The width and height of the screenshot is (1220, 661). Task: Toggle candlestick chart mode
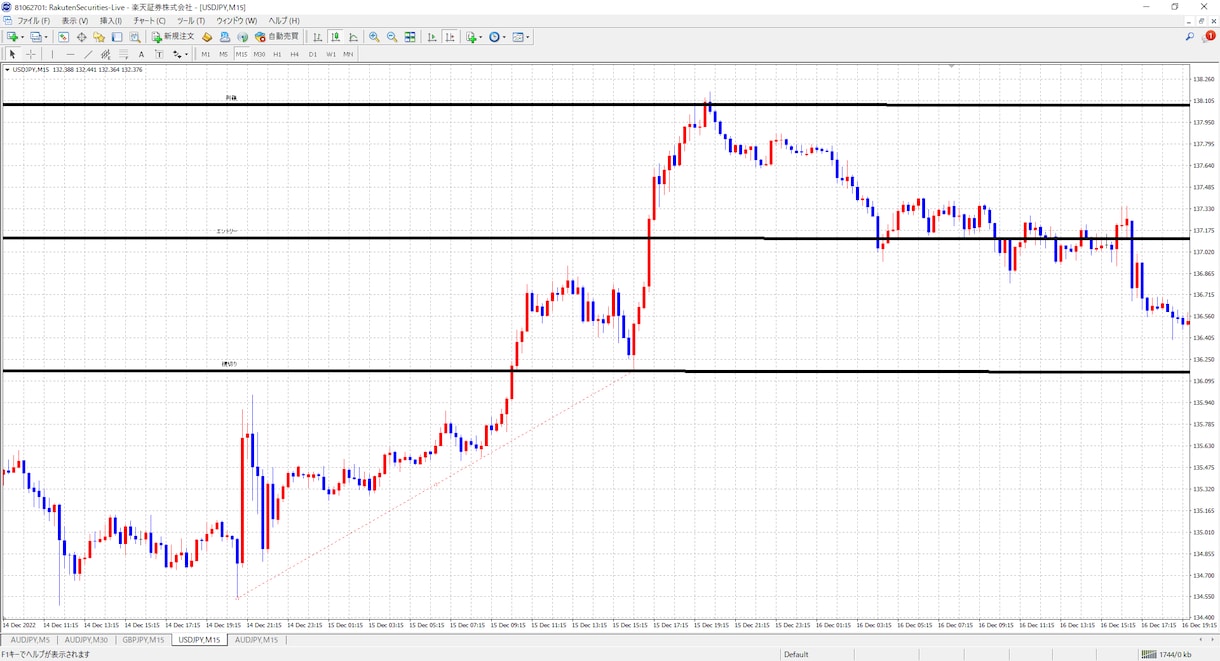click(x=336, y=37)
